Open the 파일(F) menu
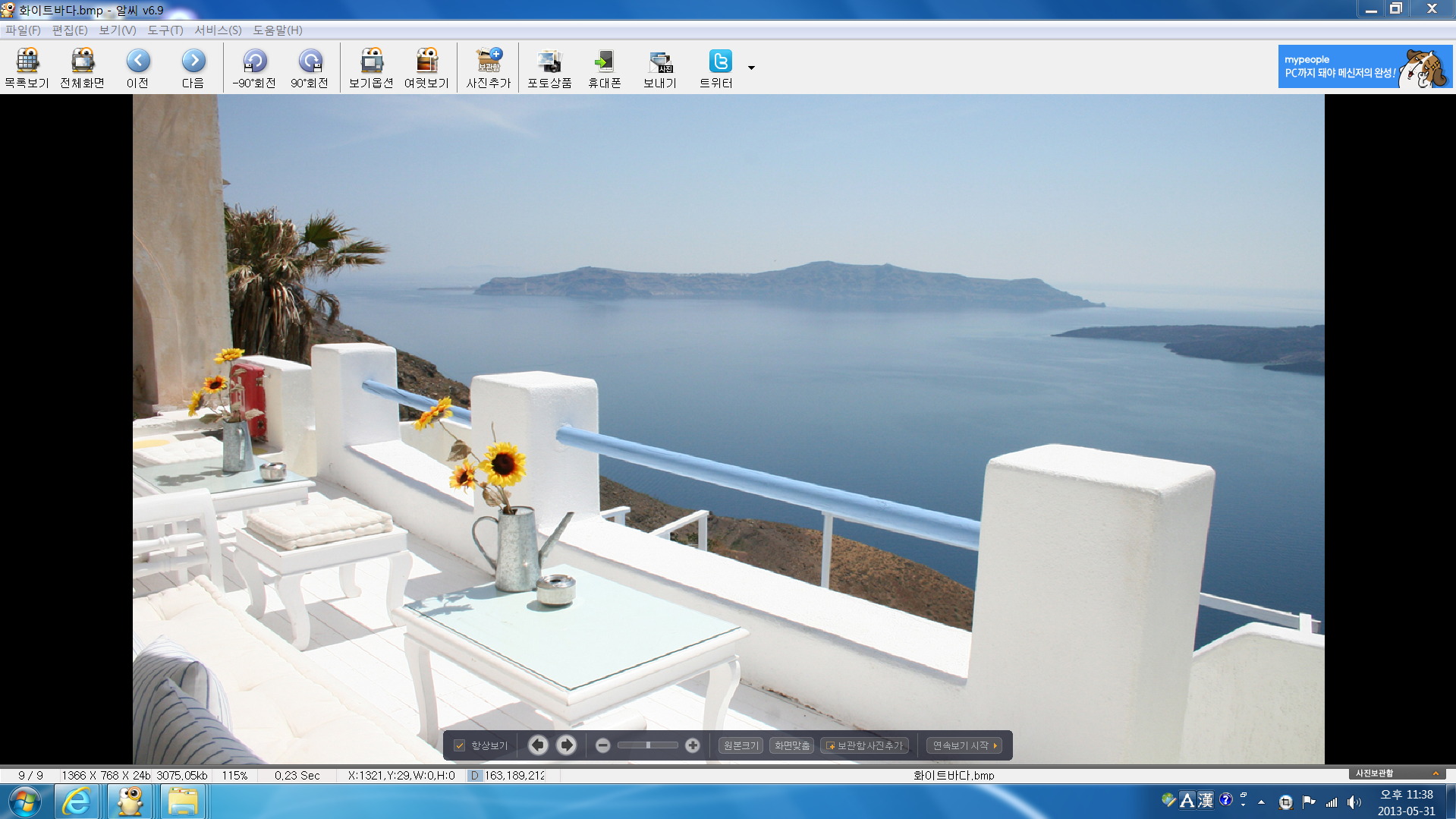 point(23,30)
